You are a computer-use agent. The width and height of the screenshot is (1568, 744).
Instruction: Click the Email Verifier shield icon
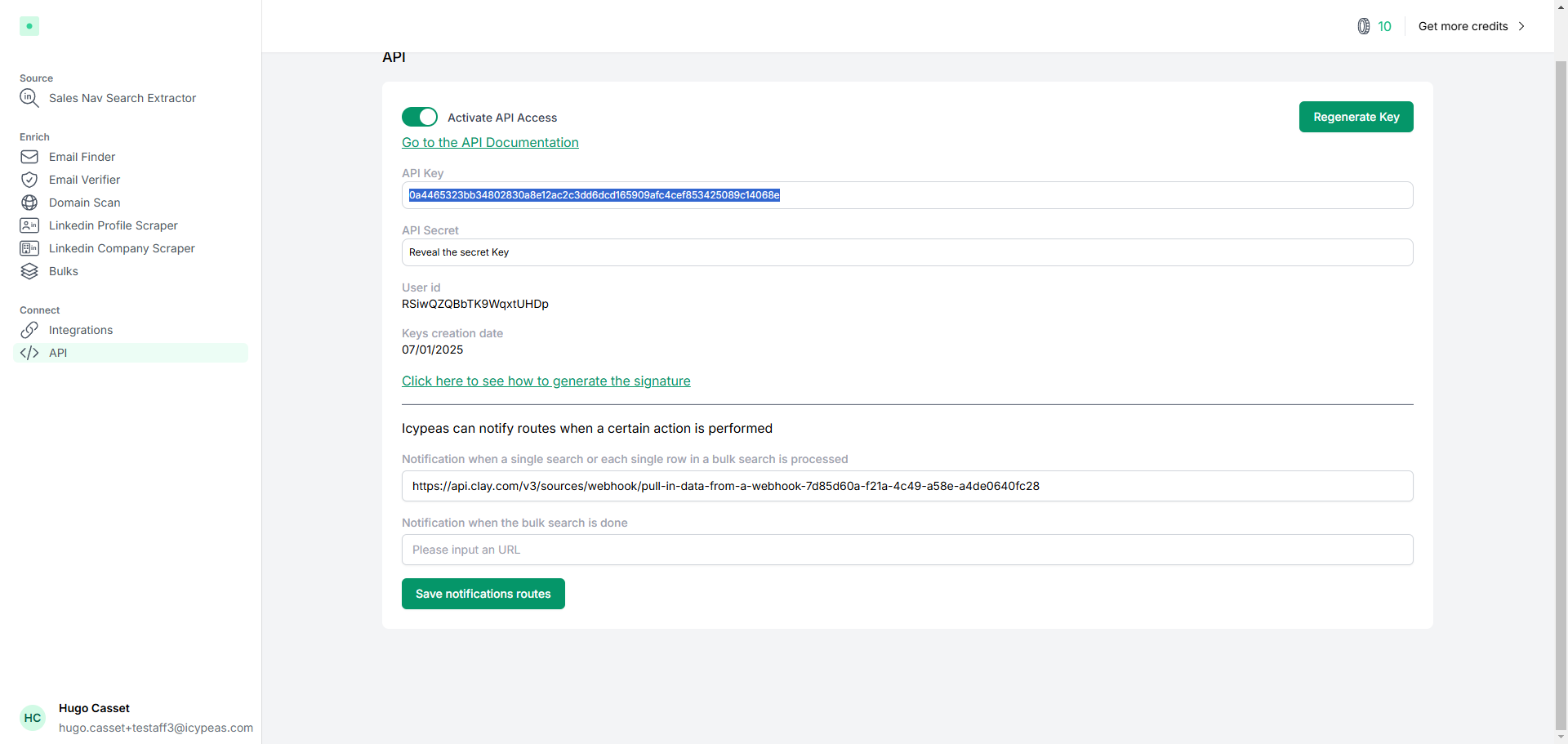coord(29,180)
